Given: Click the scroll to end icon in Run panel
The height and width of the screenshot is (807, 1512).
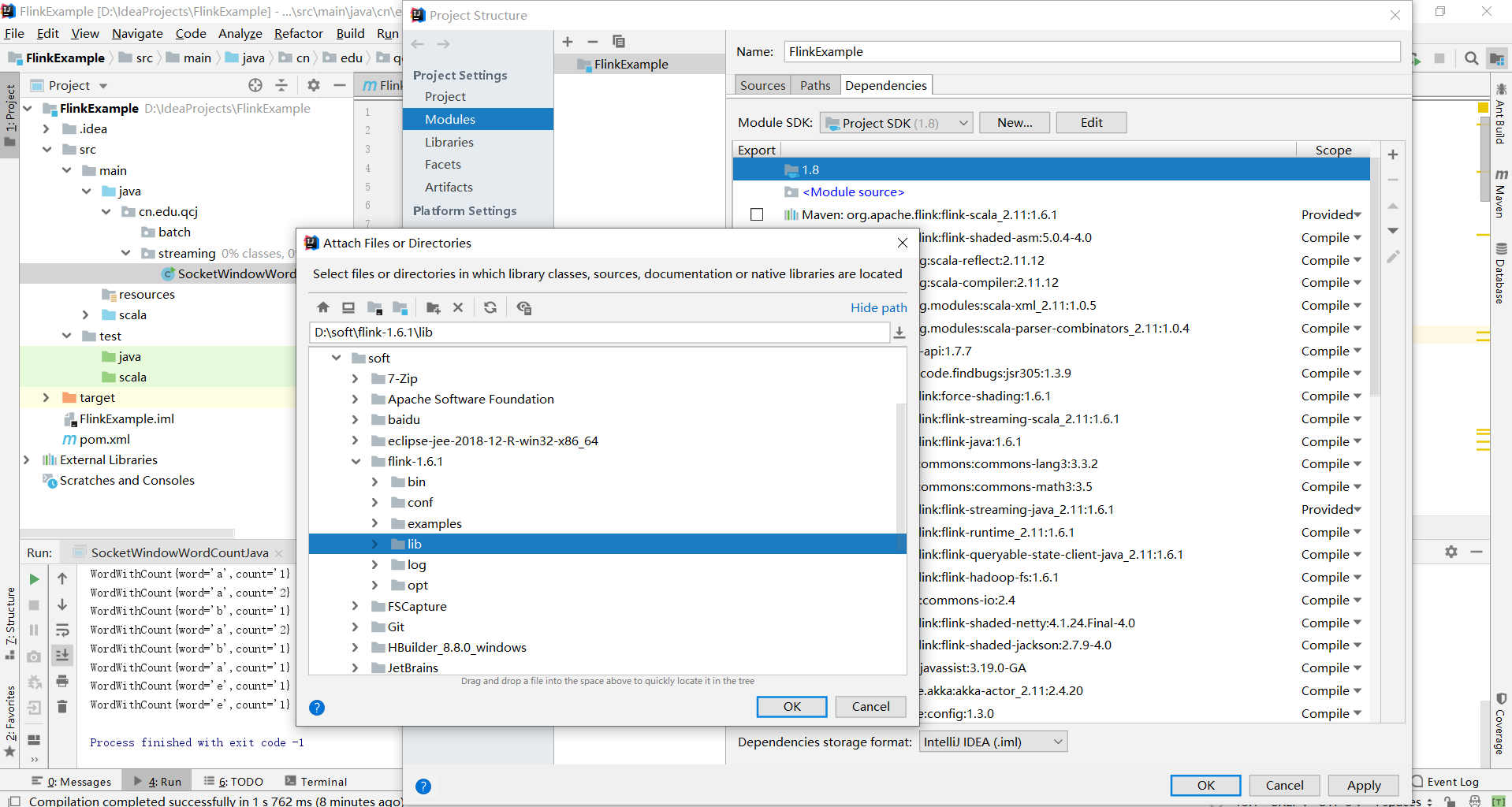Looking at the screenshot, I should [x=62, y=655].
